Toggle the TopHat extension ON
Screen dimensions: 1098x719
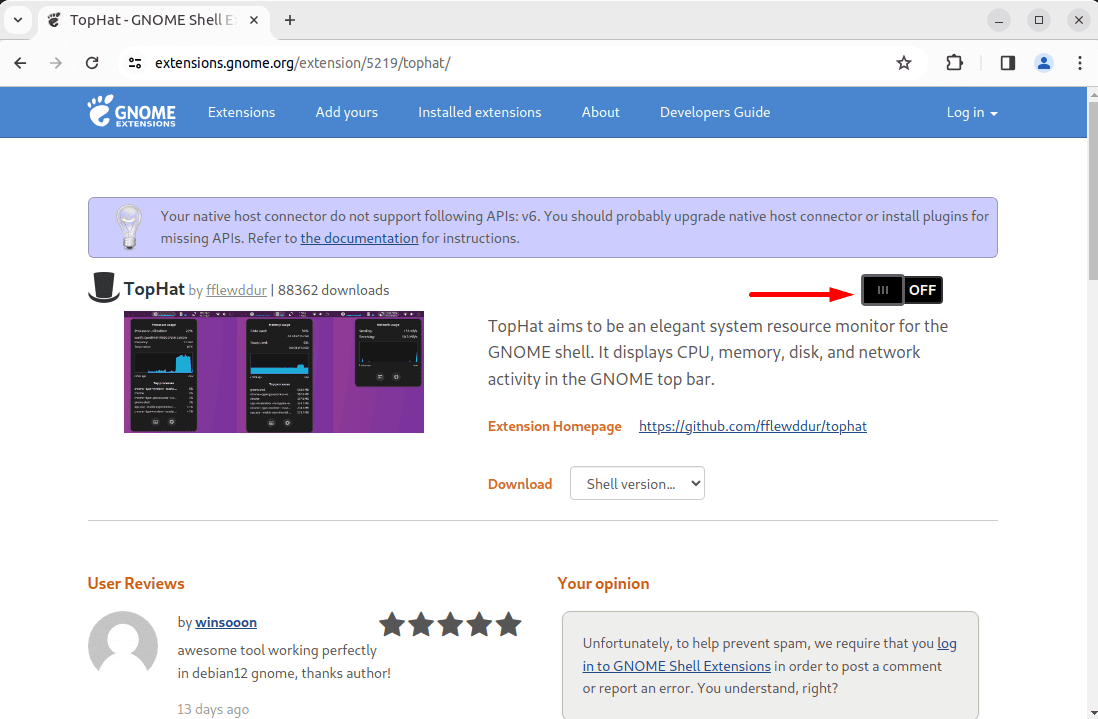[x=901, y=290]
